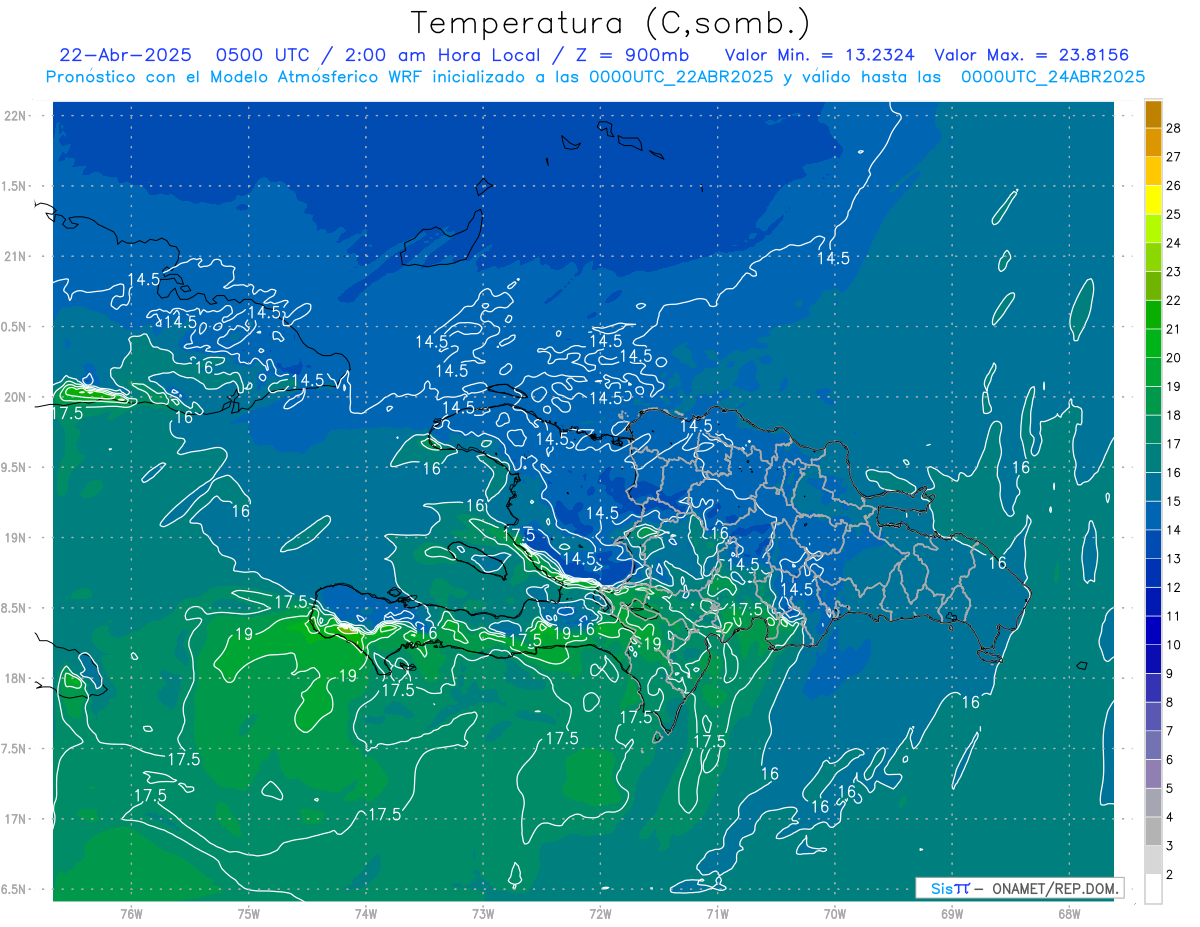Click the '69W' longitude axis label

click(x=952, y=913)
